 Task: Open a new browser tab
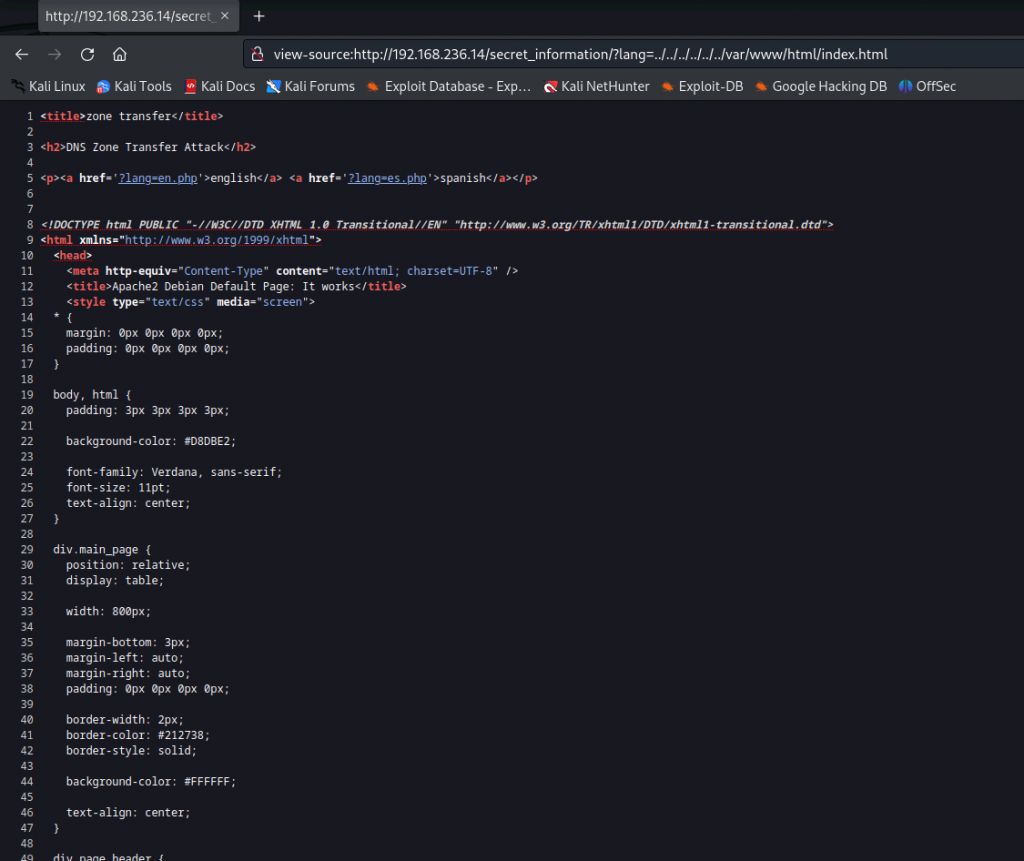pos(259,16)
